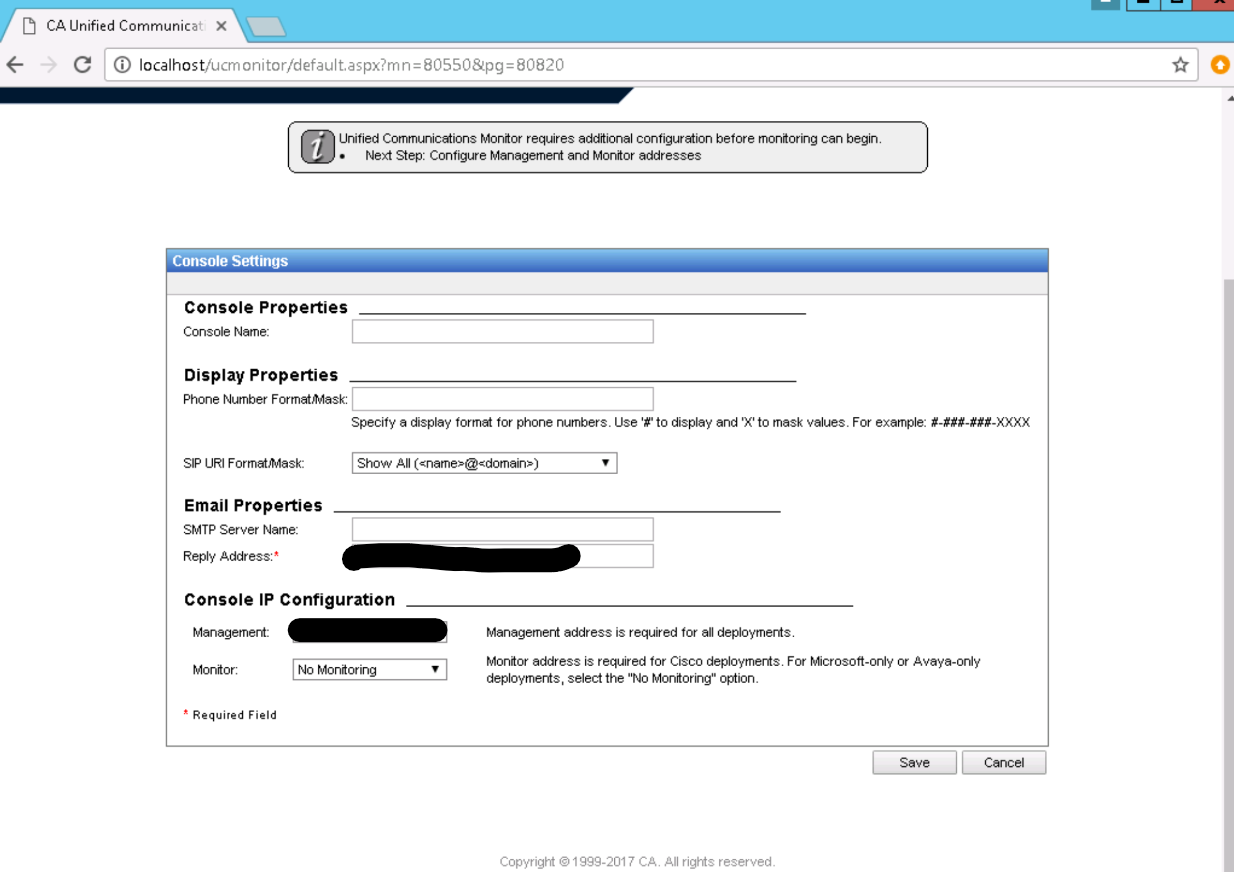The image size is (1234, 872).
Task: Click 'Management address is required for all deployments' text
Action: point(640,633)
